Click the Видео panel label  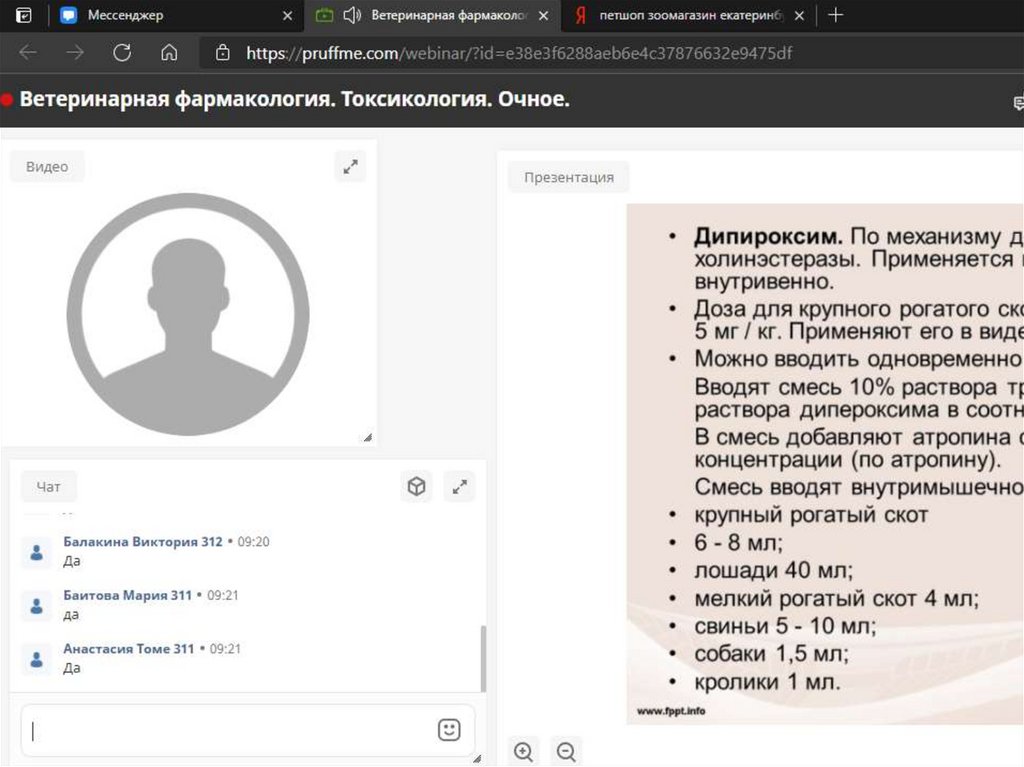[47, 167]
